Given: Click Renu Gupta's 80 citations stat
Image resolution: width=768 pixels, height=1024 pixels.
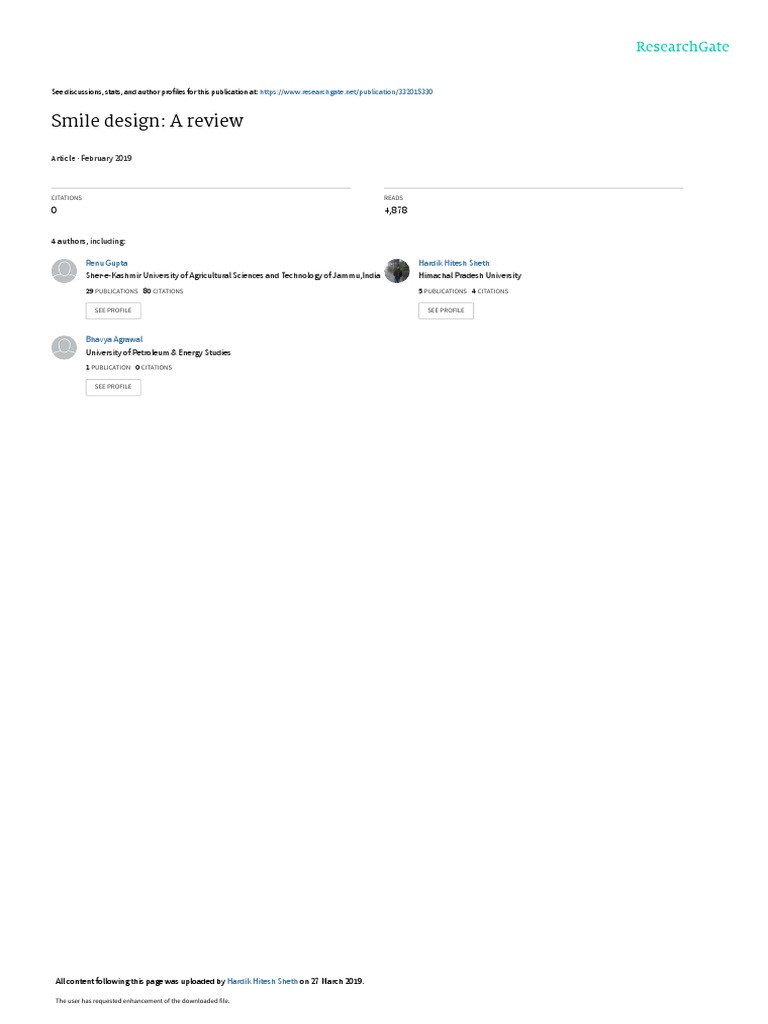Looking at the screenshot, I should (x=163, y=291).
